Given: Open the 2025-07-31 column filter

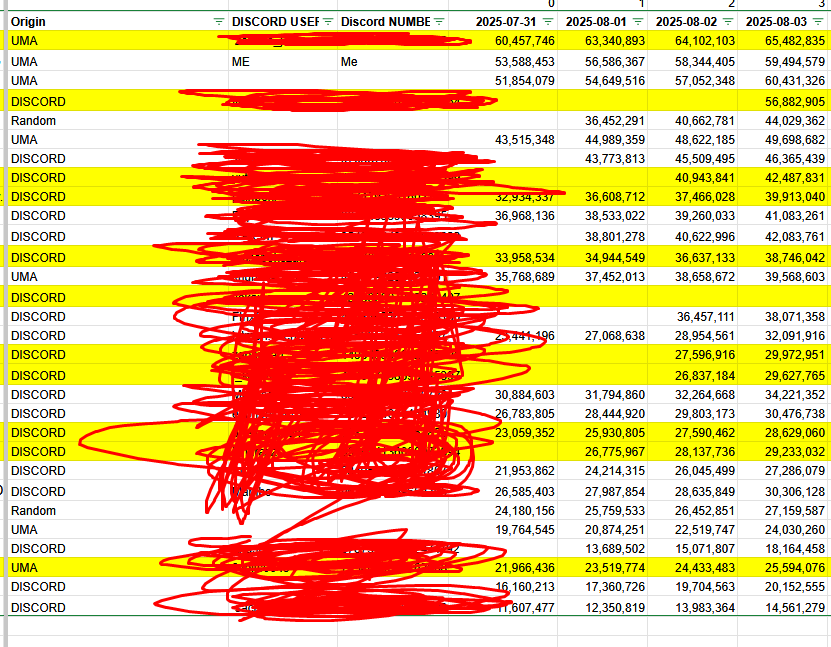Looking at the screenshot, I should click(548, 22).
